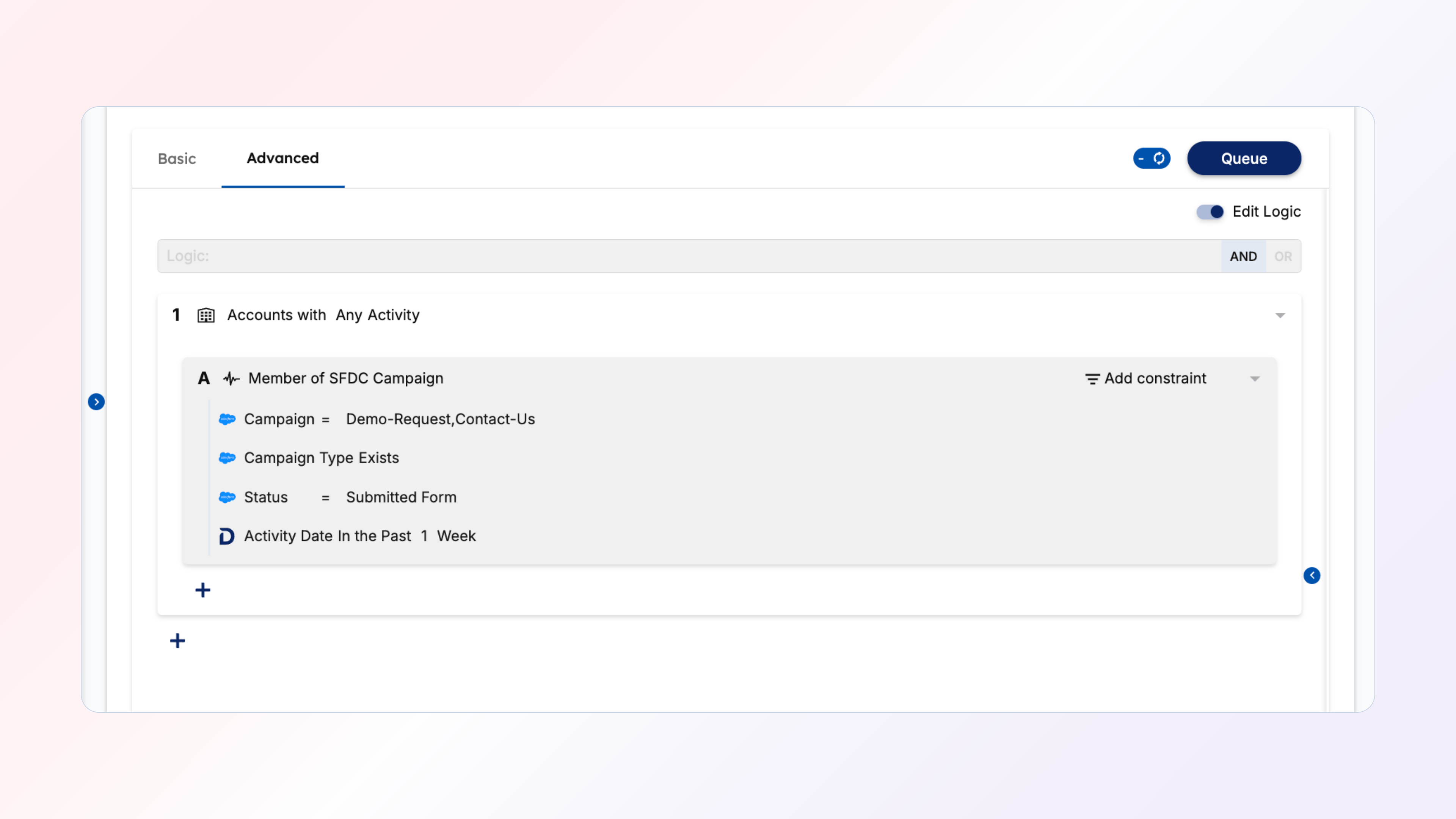Viewport: 1456px width, 819px height.
Task: Click the accounts building icon
Action: coord(206,315)
